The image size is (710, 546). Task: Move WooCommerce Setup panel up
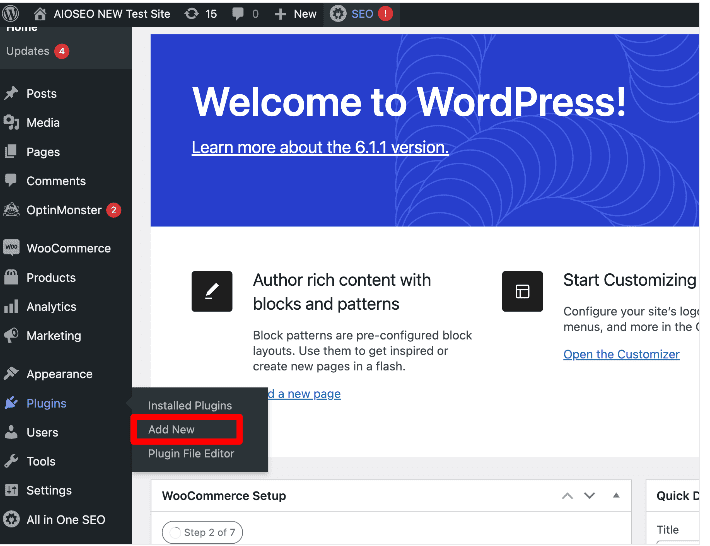567,496
